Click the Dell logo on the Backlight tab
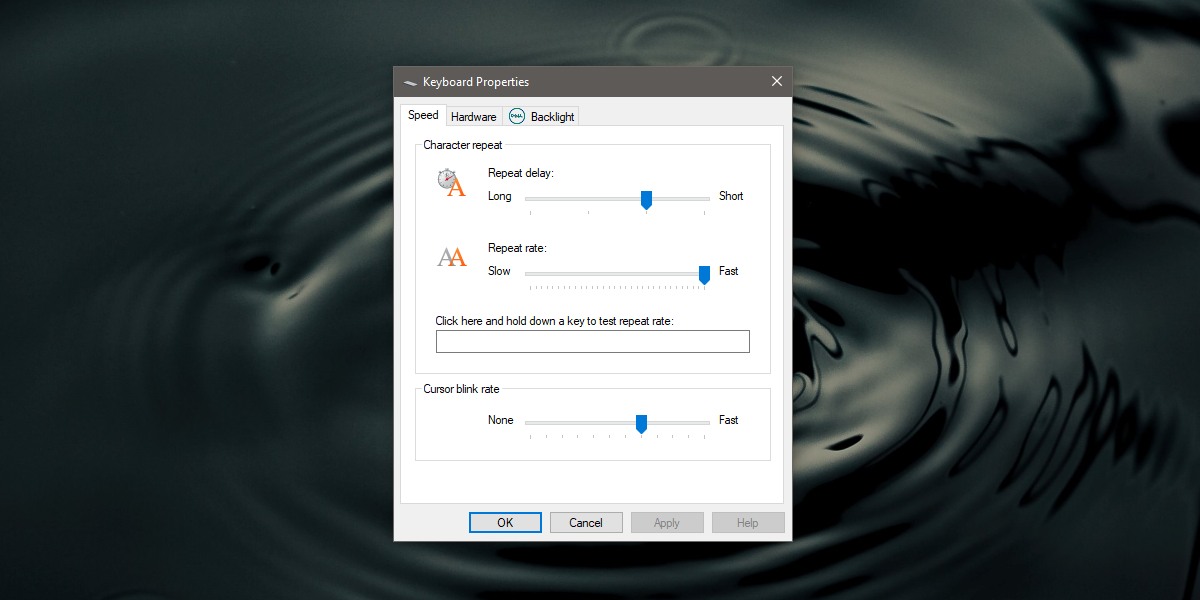Image resolution: width=1200 pixels, height=600 pixels. coord(517,116)
